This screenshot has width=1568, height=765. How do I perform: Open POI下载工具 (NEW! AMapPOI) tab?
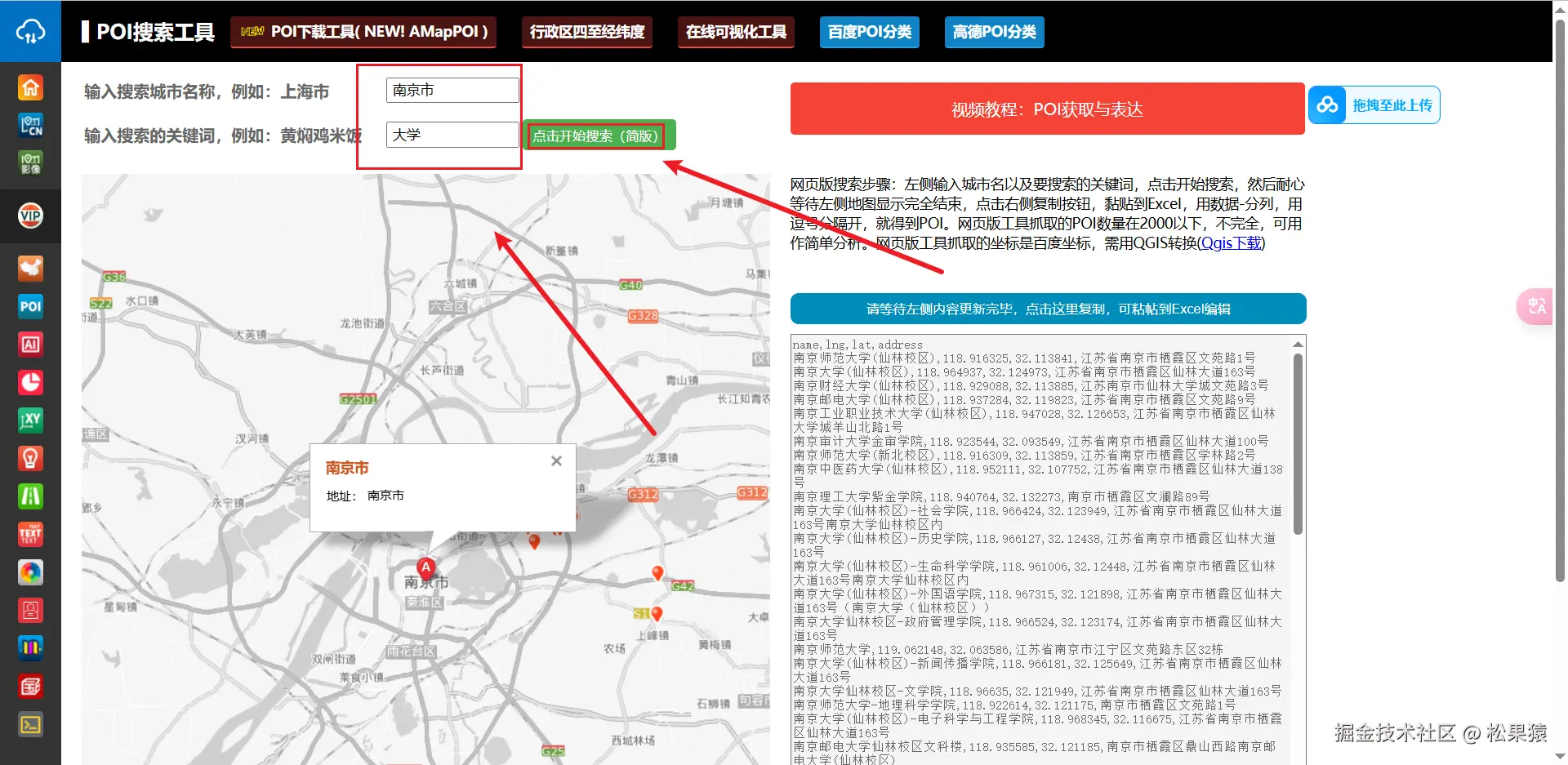click(x=363, y=32)
